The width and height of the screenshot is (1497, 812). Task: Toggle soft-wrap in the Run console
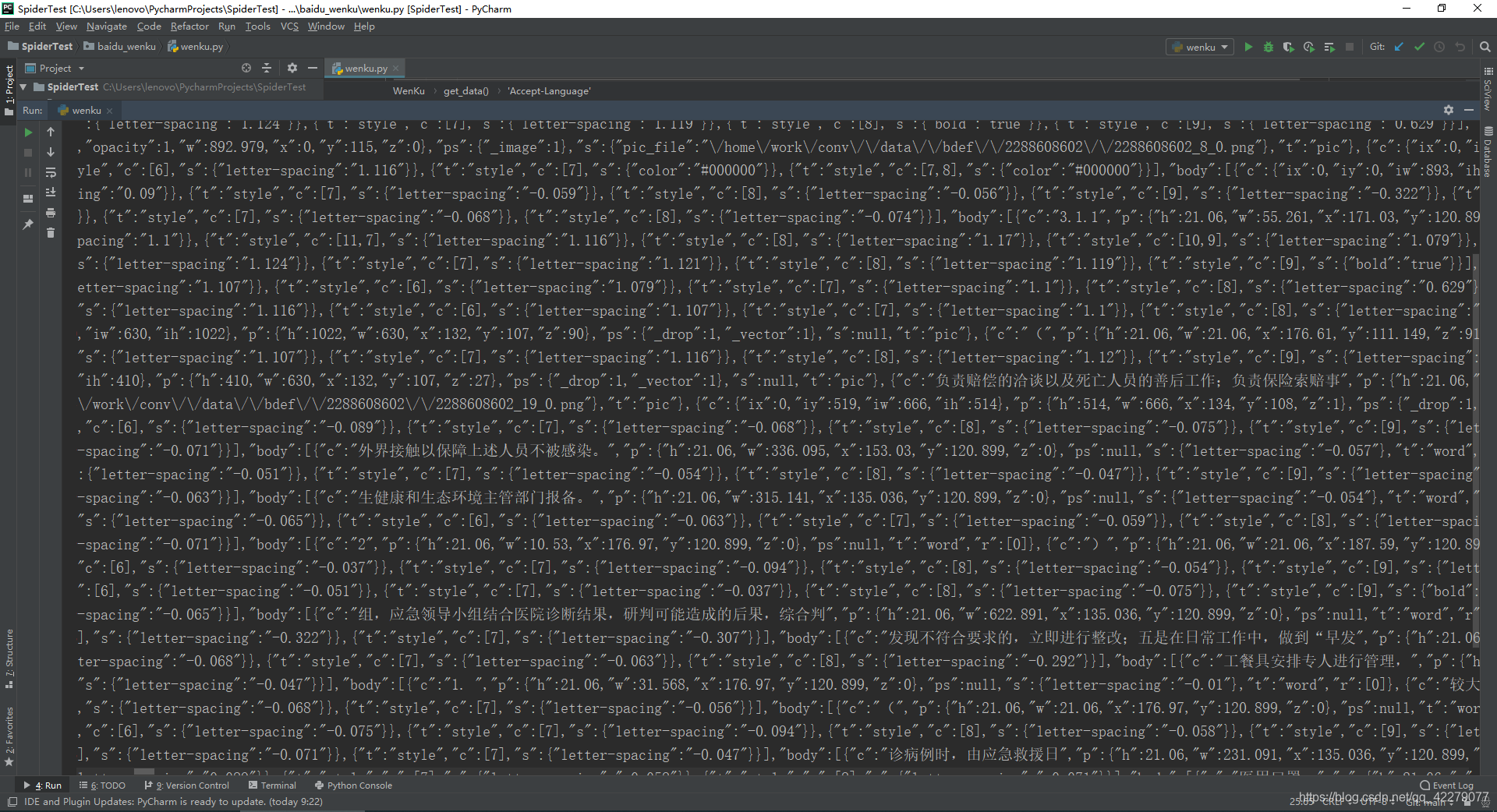pyautogui.click(x=51, y=173)
